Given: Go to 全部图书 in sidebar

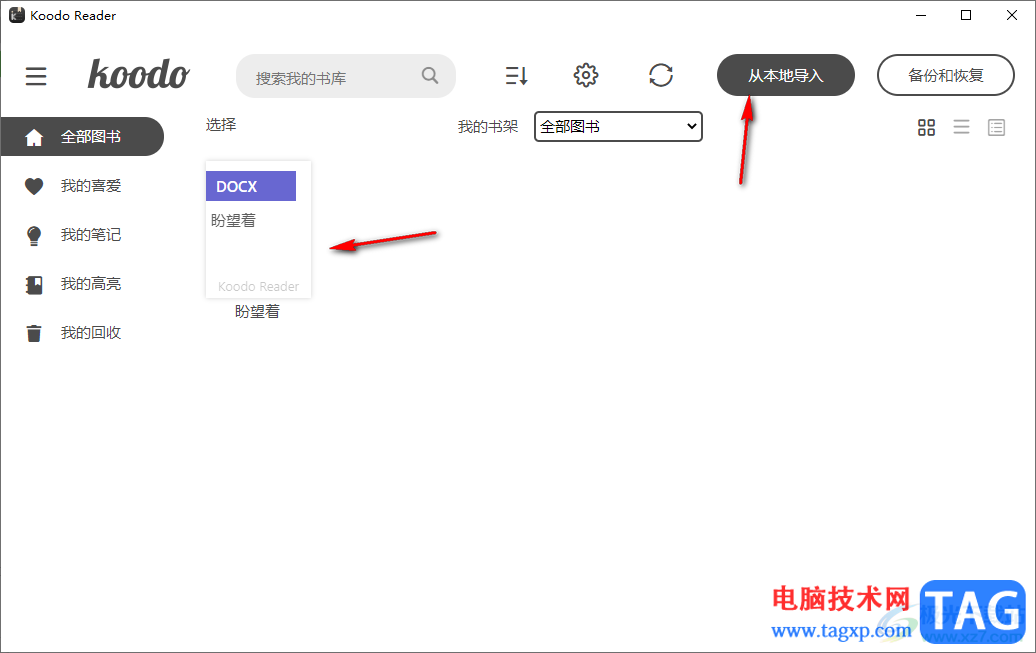Looking at the screenshot, I should [x=82, y=137].
